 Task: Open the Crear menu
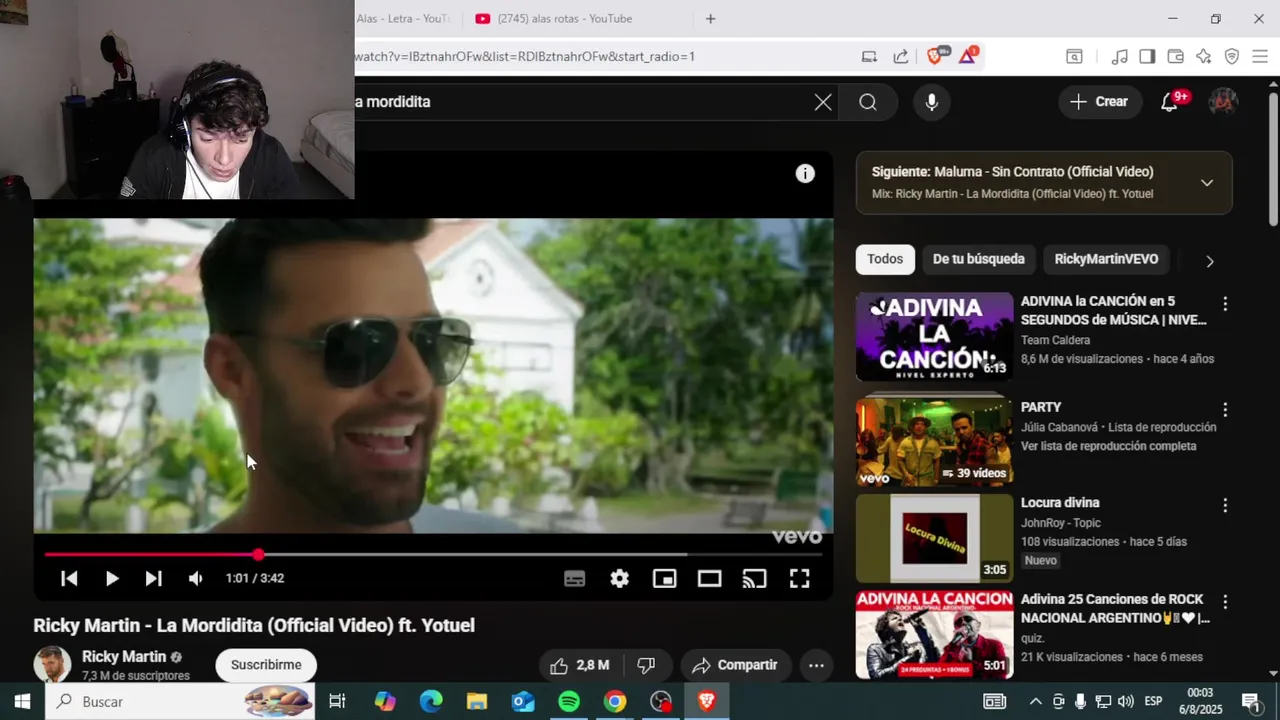(1100, 102)
